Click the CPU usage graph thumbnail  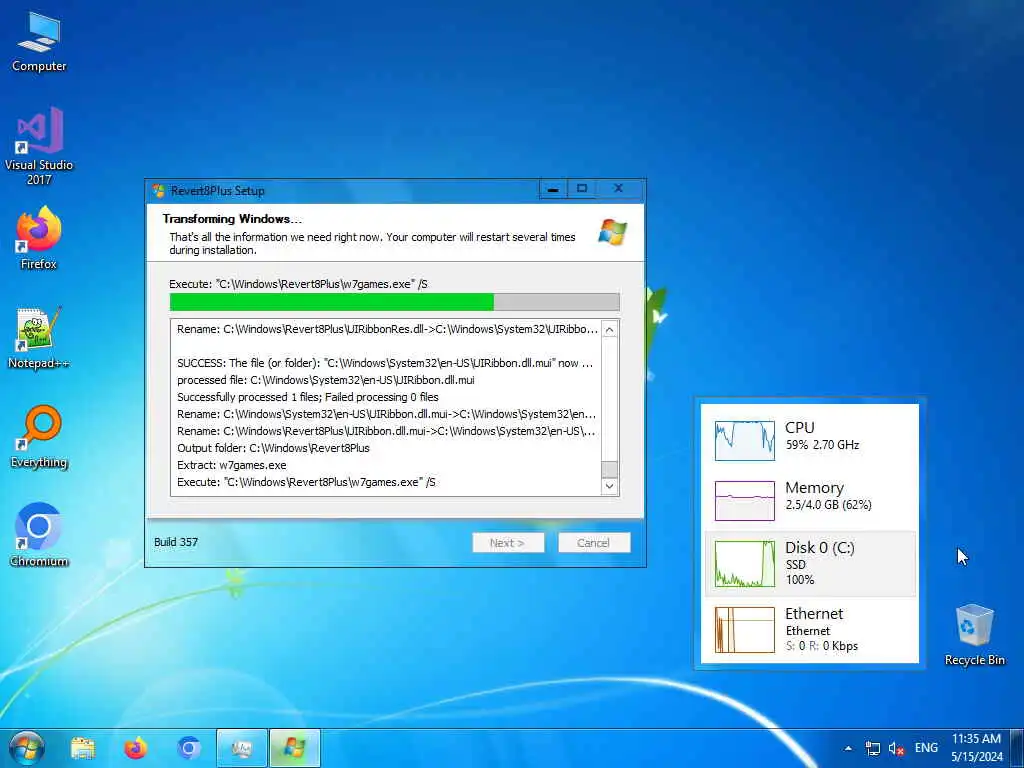(744, 441)
